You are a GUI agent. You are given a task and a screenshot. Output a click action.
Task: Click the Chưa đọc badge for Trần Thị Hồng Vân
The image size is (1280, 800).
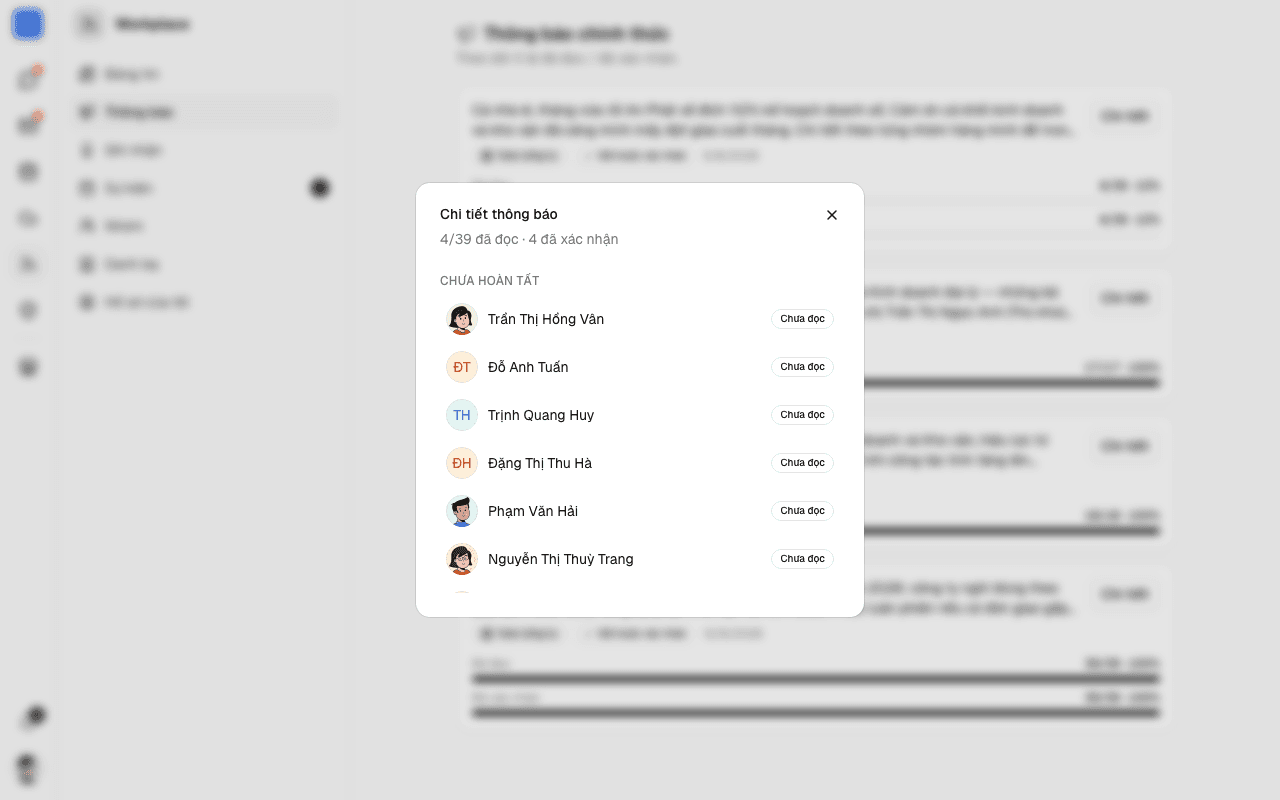click(802, 319)
